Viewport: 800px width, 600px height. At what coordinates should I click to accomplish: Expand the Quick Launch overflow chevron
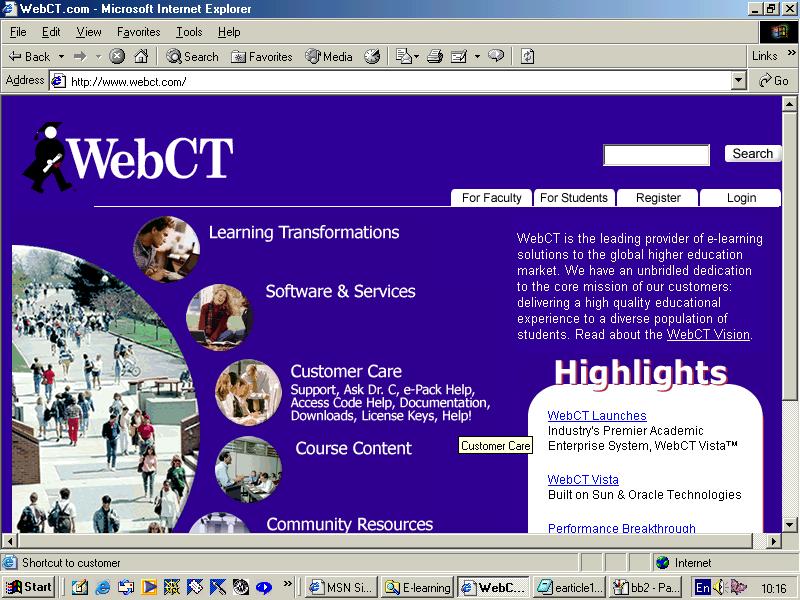click(x=288, y=583)
